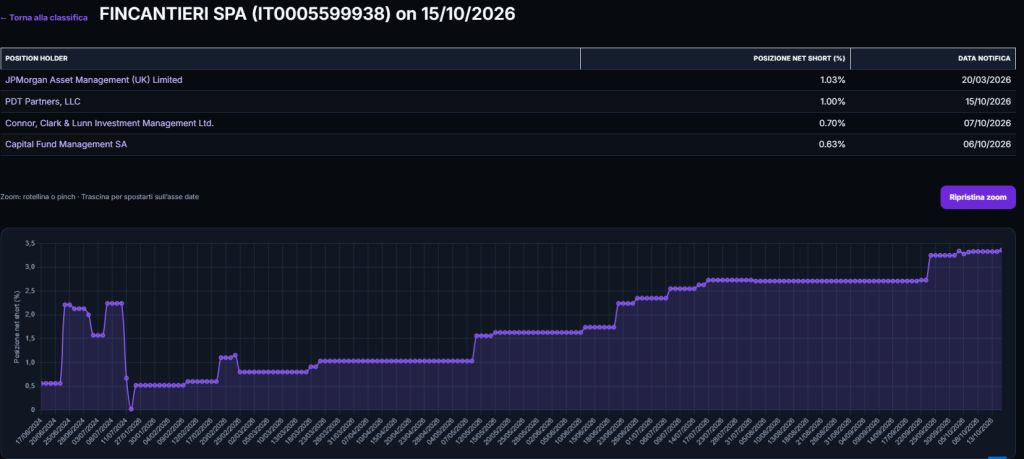Click the 1.00% net short value
Image resolution: width=1024 pixels, height=459 pixels.
(831, 101)
